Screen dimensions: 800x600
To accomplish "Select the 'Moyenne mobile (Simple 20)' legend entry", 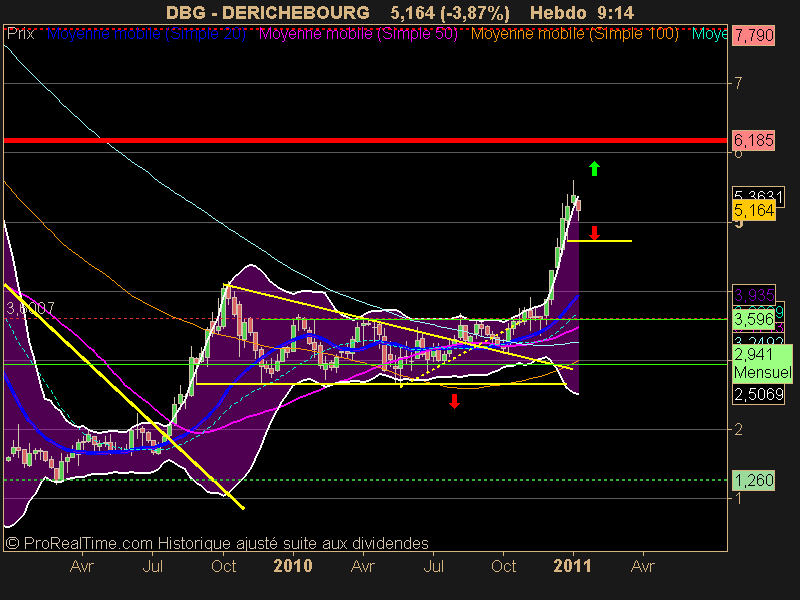I will (x=146, y=34).
